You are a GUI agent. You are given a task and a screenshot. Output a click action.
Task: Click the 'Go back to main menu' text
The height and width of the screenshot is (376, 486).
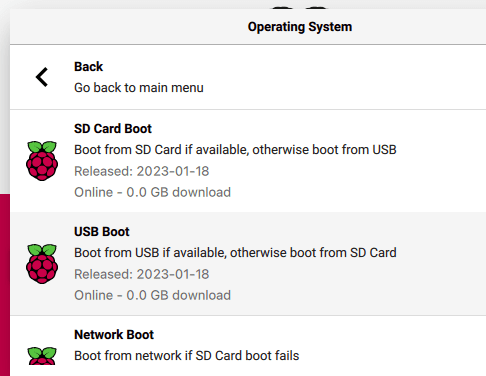(139, 88)
